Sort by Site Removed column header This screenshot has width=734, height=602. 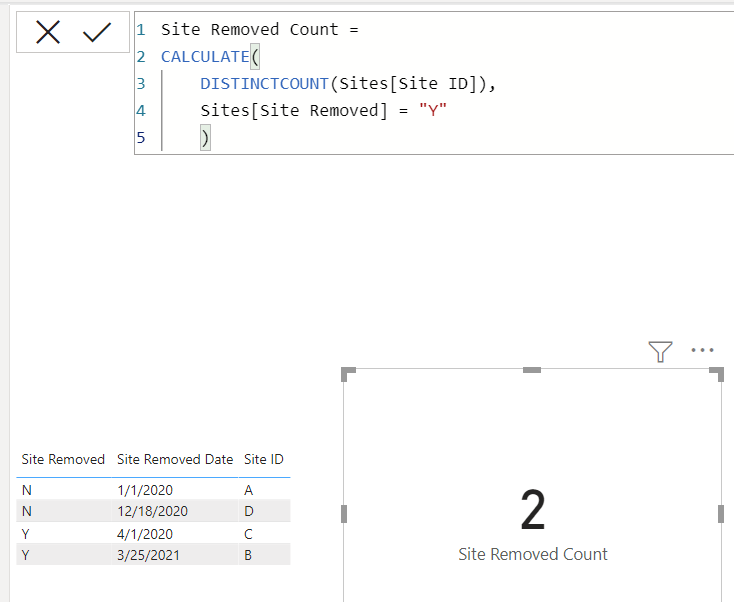63,459
